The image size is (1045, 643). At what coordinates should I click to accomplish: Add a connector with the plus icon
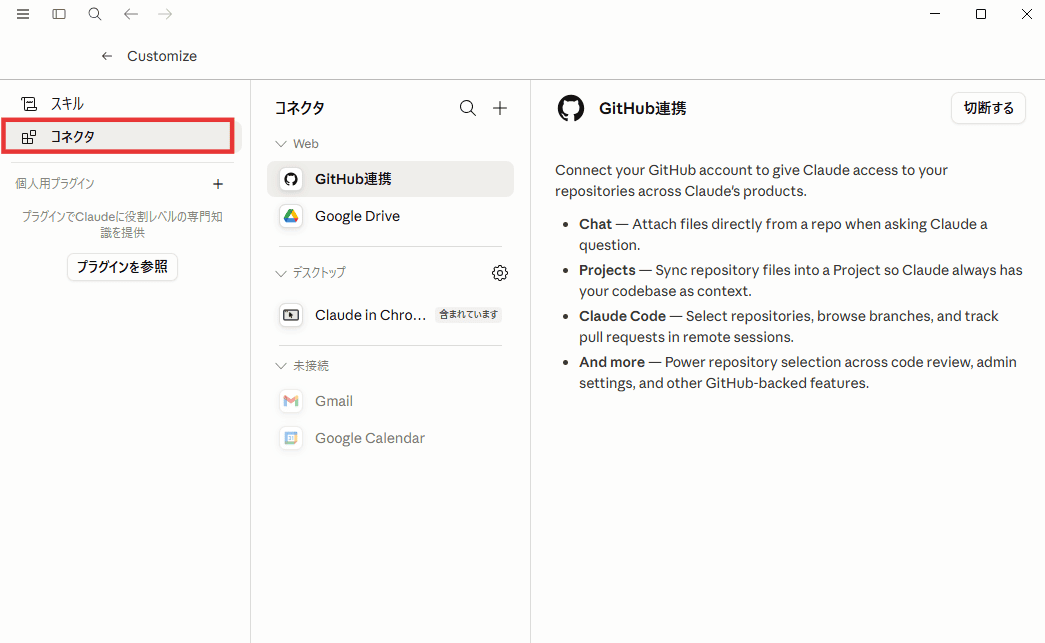point(500,108)
